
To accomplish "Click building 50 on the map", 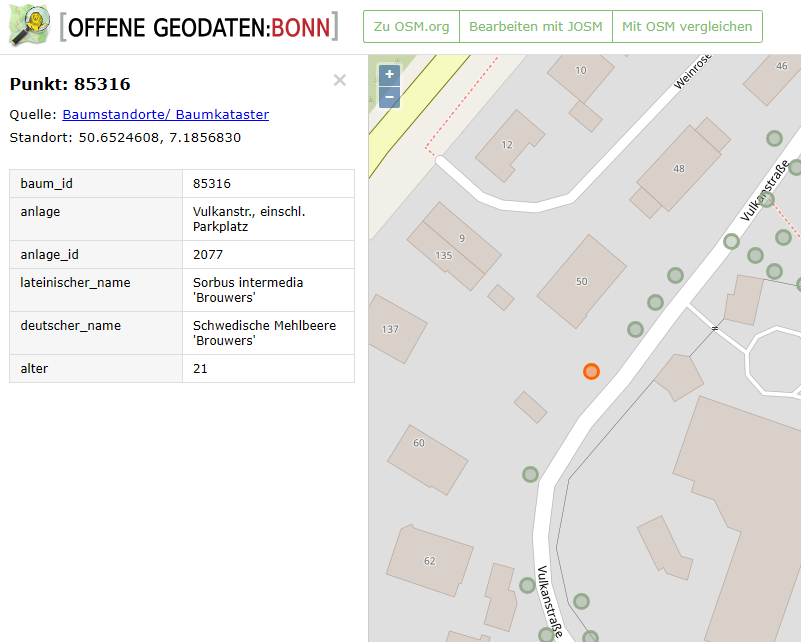I will [x=581, y=282].
